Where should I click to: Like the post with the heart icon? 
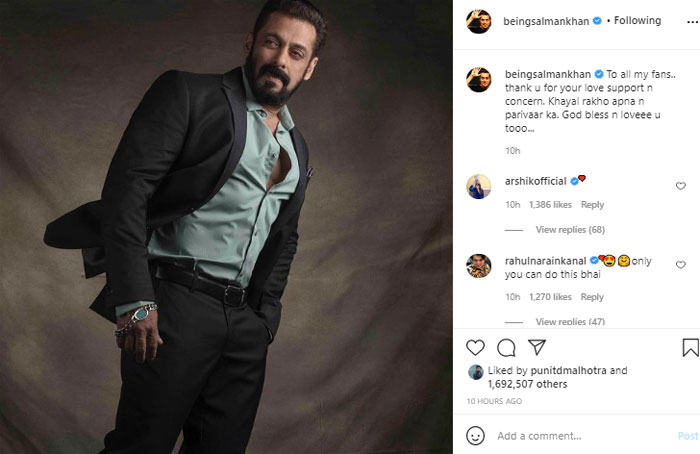coord(475,347)
